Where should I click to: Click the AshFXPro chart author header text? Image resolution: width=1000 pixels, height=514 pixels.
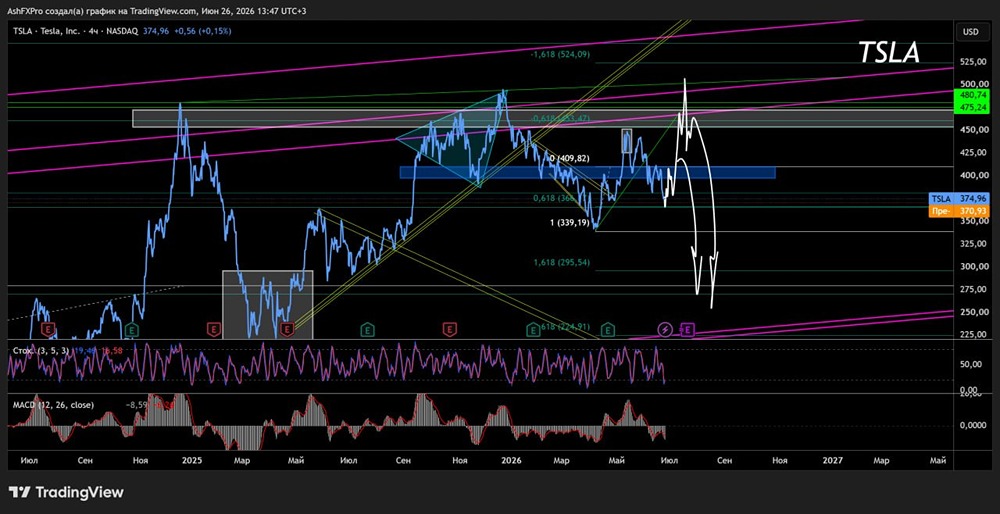click(x=156, y=11)
